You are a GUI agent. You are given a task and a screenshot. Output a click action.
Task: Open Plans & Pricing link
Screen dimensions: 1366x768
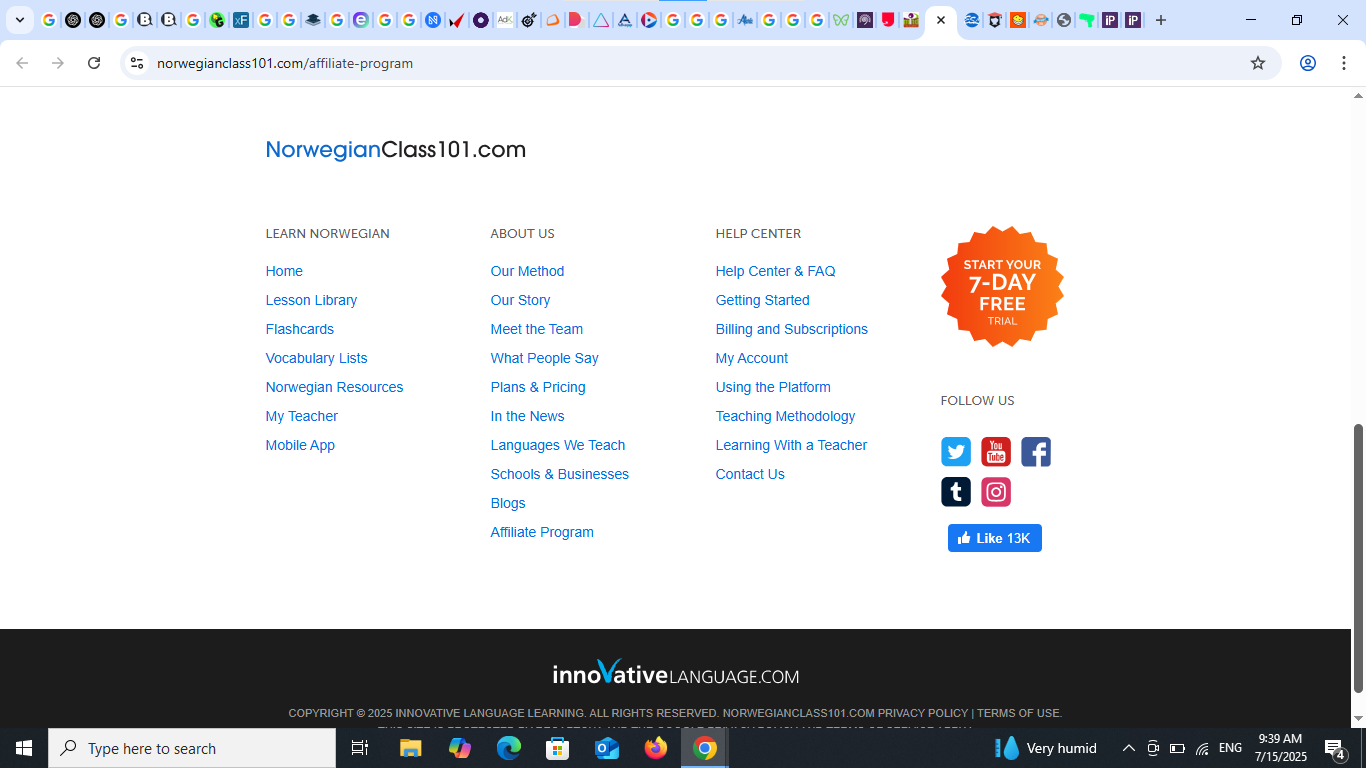click(x=538, y=387)
